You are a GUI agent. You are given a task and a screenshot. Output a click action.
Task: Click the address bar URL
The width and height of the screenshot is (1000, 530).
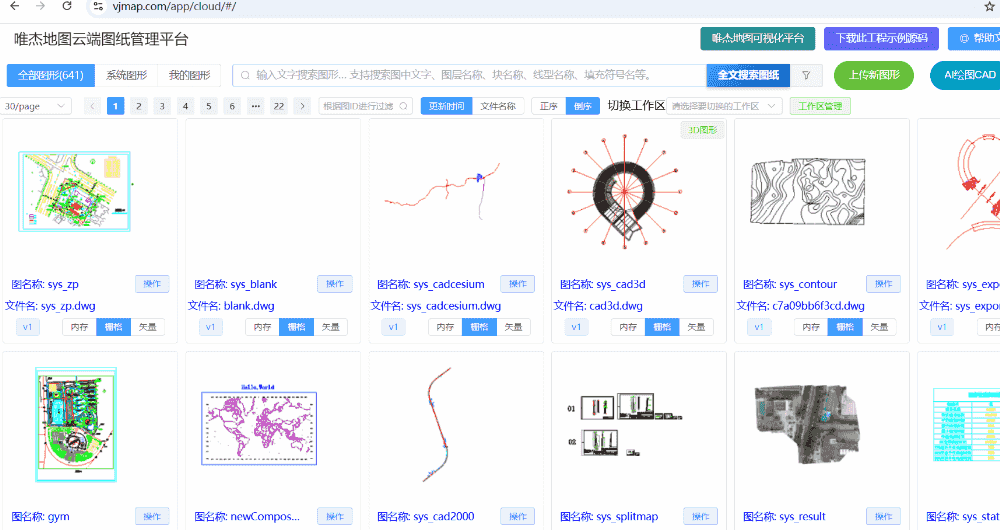[174, 6]
